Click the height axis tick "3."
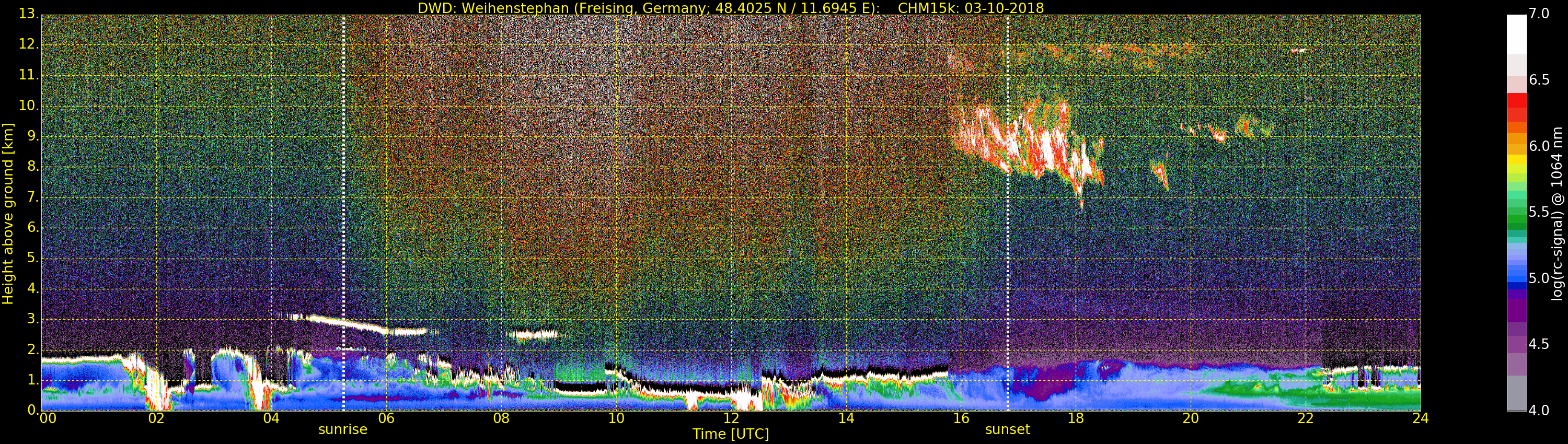Image resolution: width=1568 pixels, height=444 pixels. point(32,319)
